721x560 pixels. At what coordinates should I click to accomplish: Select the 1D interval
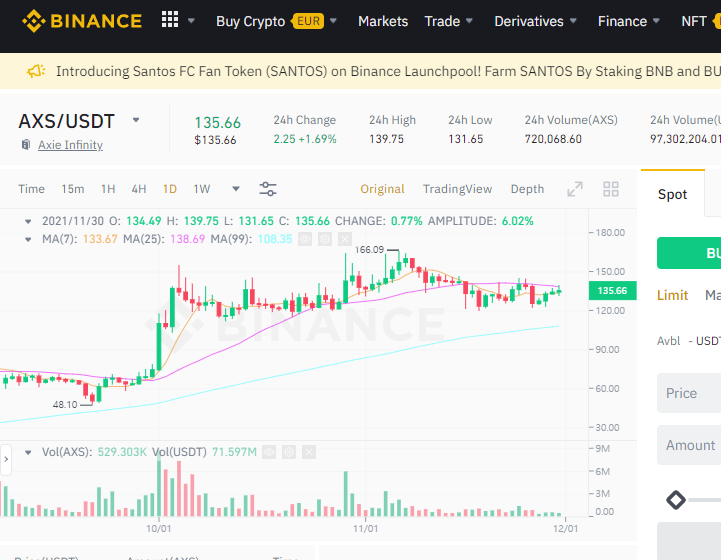(x=170, y=189)
